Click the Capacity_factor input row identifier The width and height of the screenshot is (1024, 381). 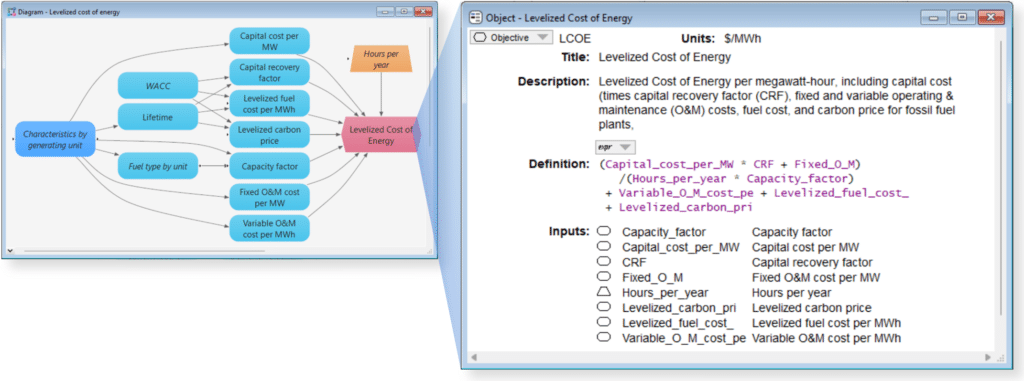point(664,231)
